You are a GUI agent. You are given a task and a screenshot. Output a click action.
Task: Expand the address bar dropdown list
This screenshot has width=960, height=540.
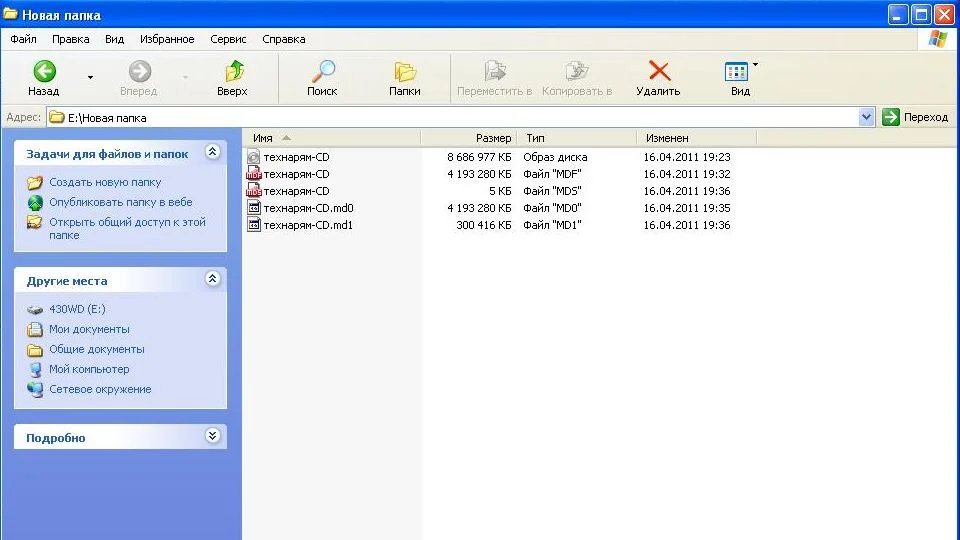click(x=866, y=117)
